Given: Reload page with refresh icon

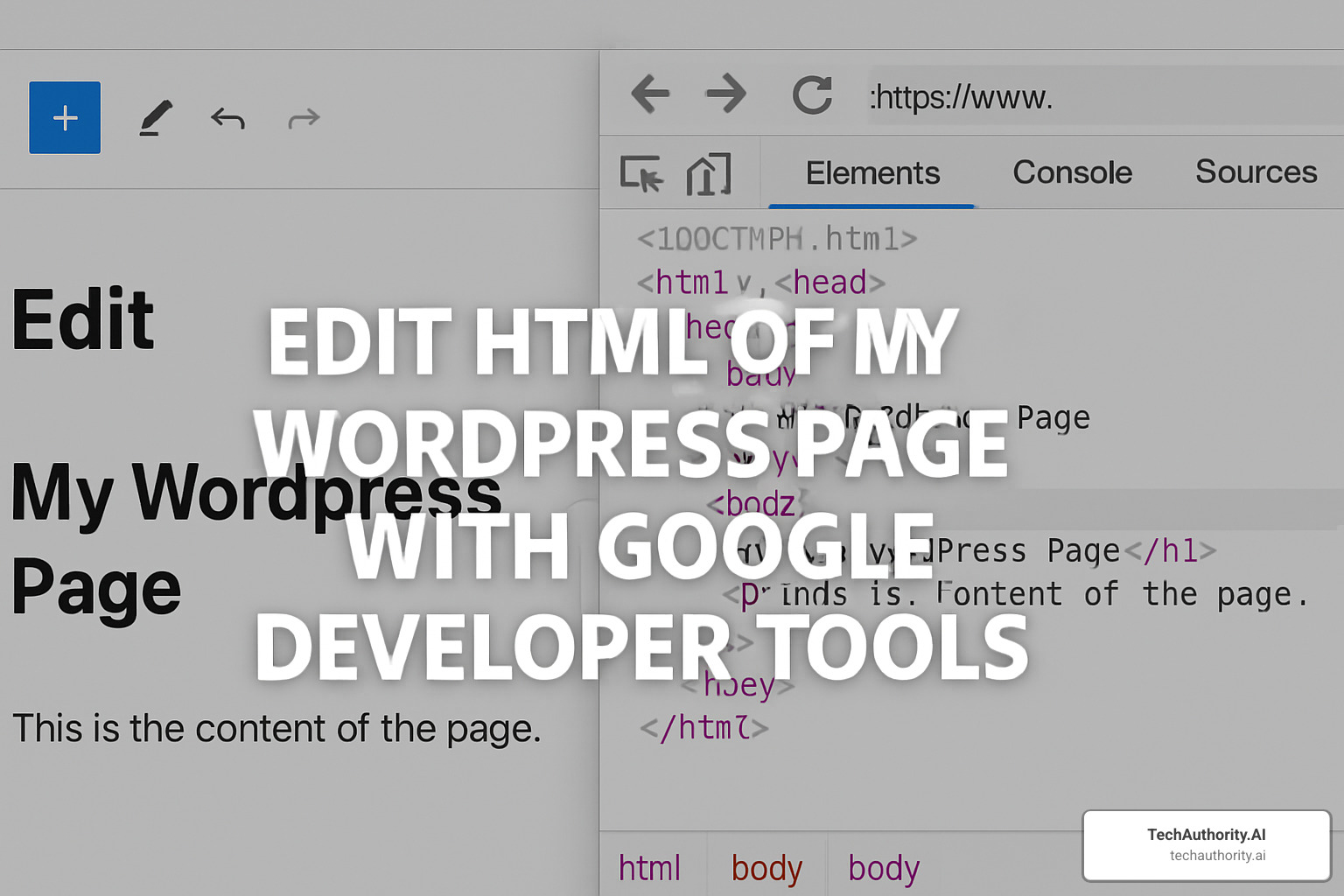Looking at the screenshot, I should tap(812, 94).
